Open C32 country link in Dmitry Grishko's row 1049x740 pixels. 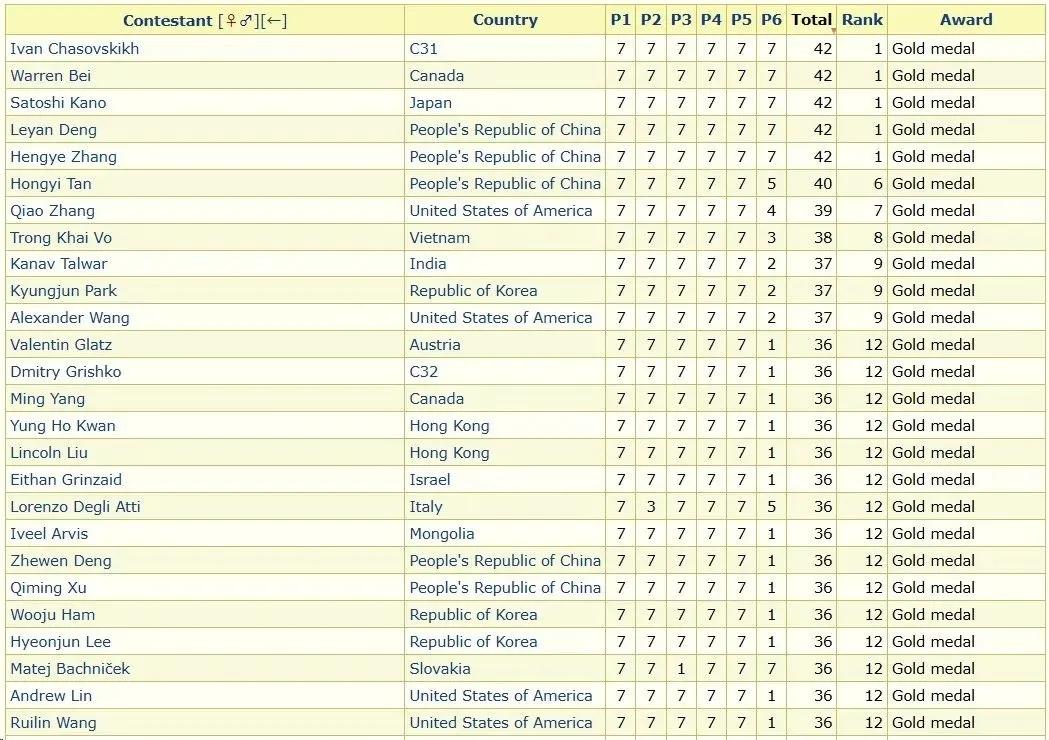click(423, 372)
